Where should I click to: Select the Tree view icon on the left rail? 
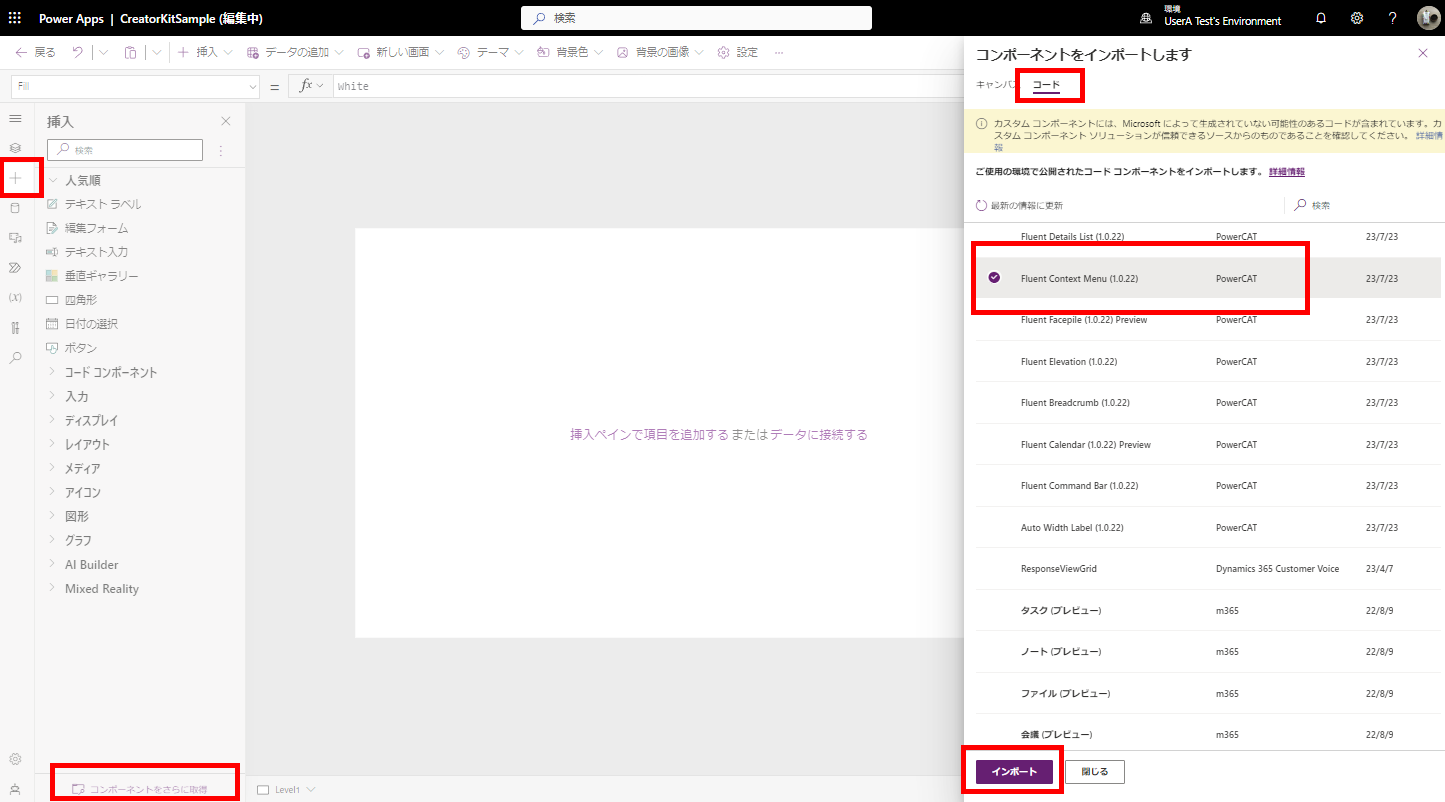tap(15, 146)
